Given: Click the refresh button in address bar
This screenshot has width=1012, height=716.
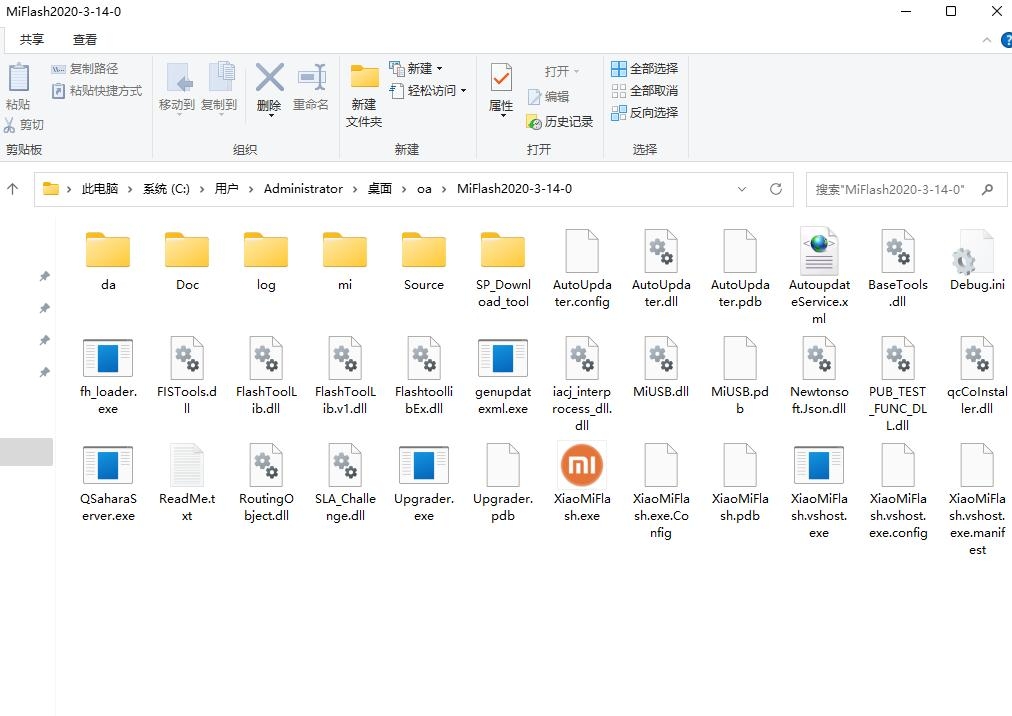Looking at the screenshot, I should [775, 189].
